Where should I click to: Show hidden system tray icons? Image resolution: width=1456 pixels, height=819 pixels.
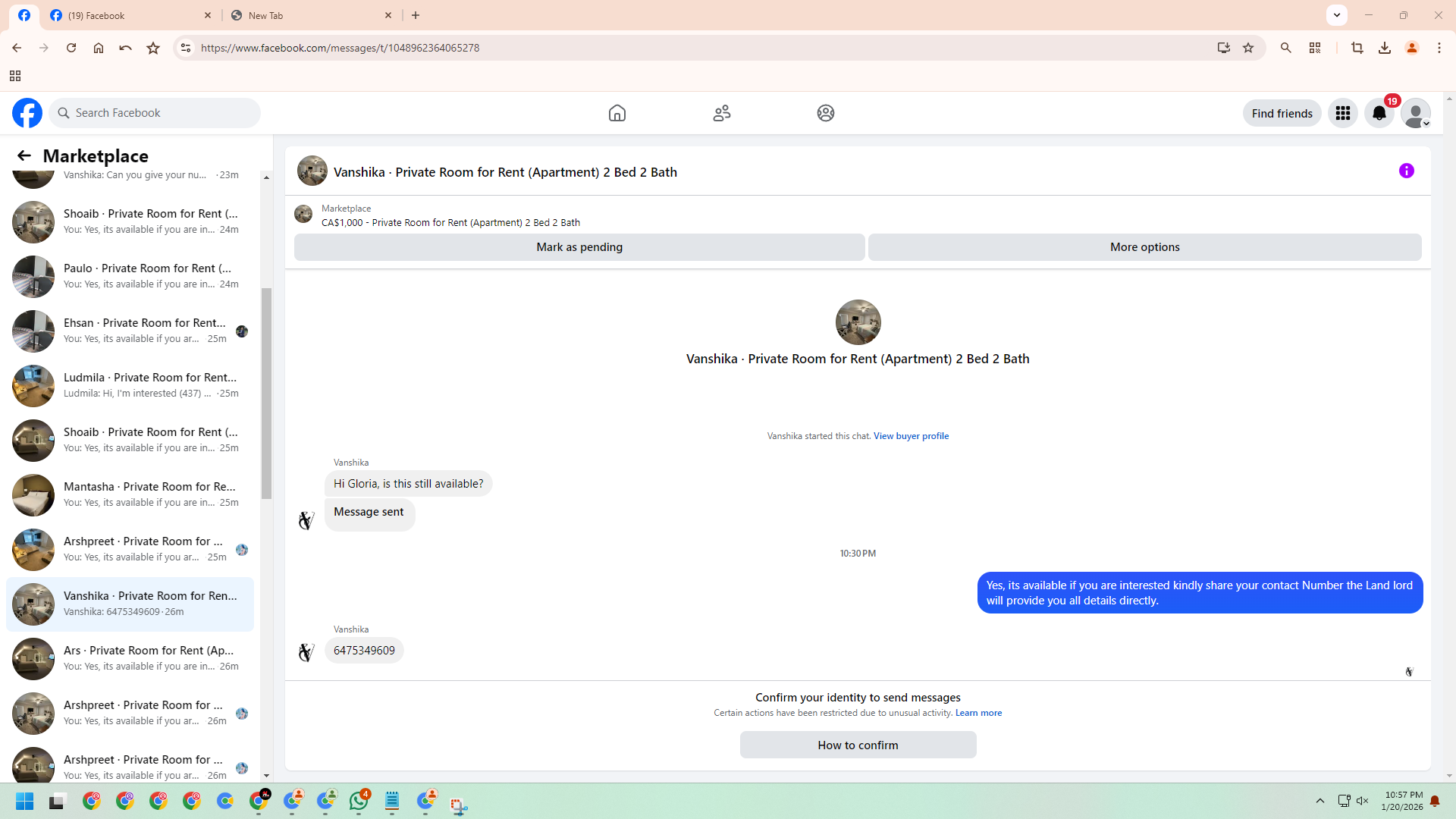click(x=1320, y=801)
